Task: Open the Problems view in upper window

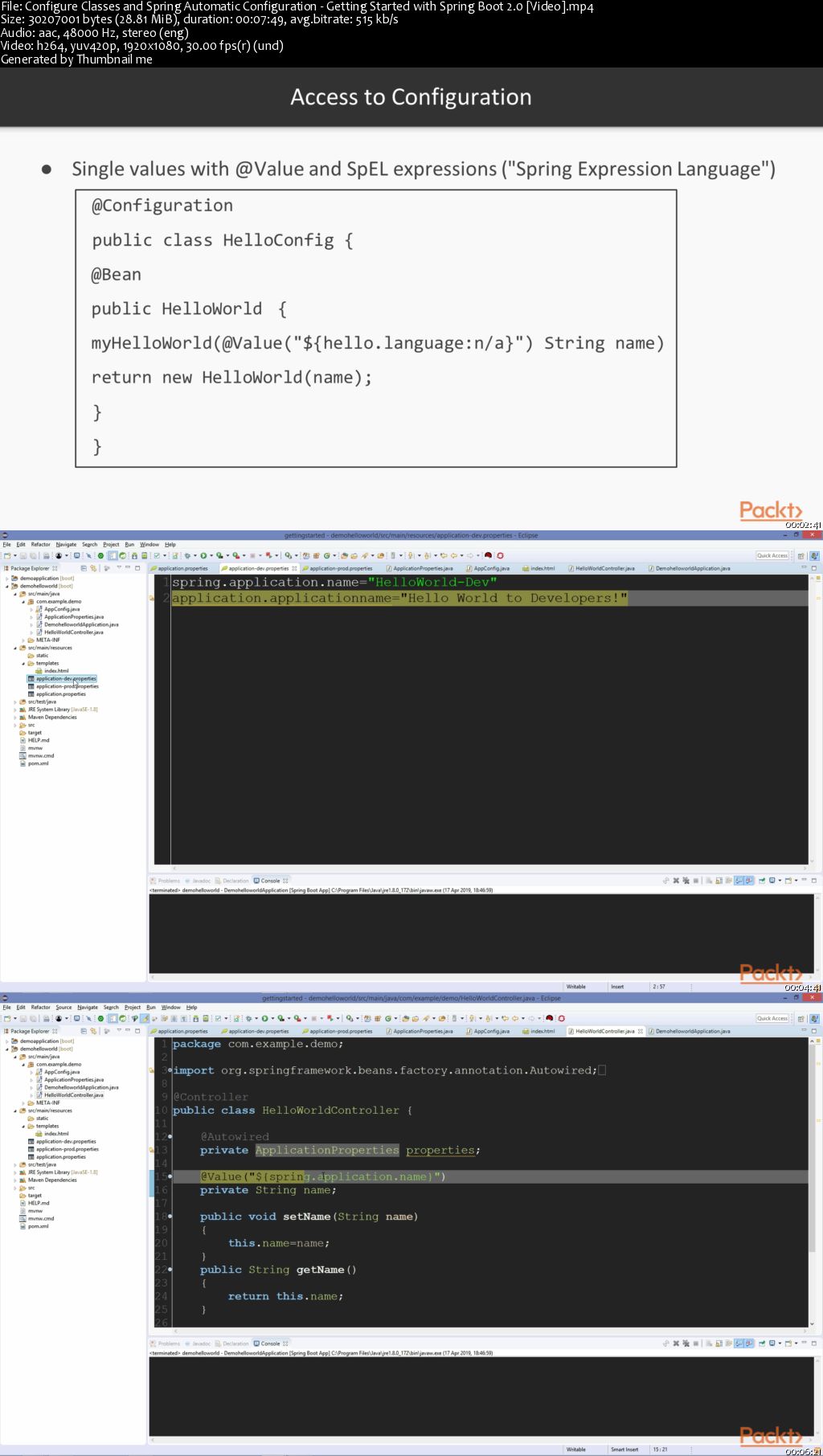Action: pos(166,881)
